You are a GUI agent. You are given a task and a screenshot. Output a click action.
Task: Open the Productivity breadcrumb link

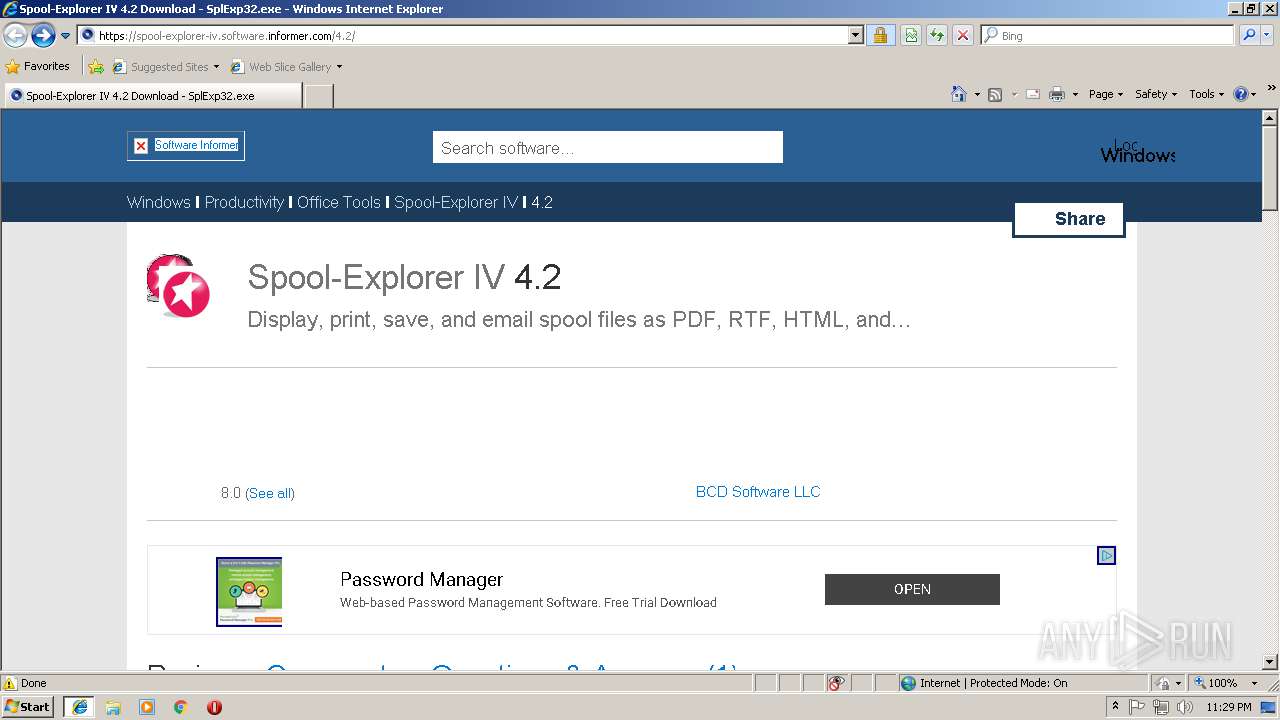pos(244,202)
